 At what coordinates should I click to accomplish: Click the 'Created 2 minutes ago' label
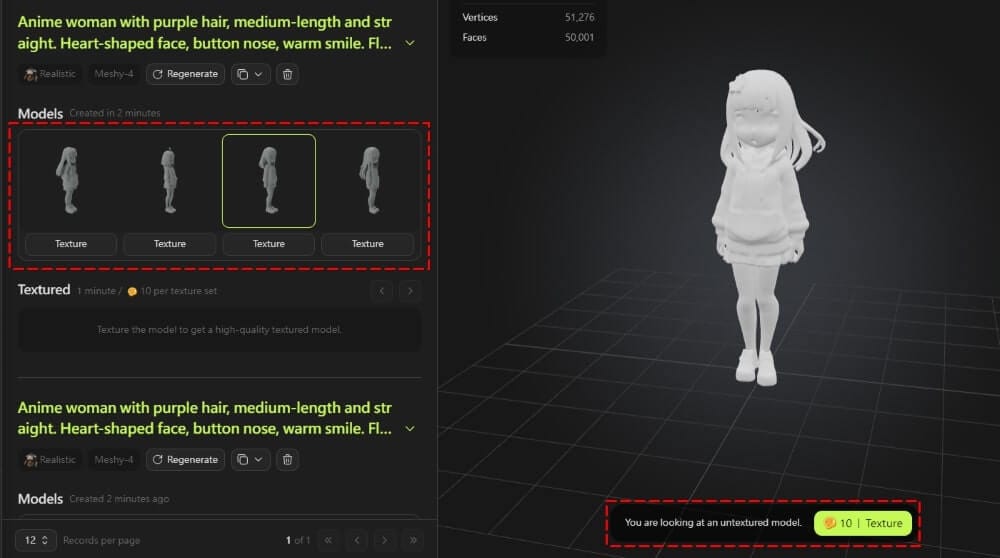tap(119, 499)
